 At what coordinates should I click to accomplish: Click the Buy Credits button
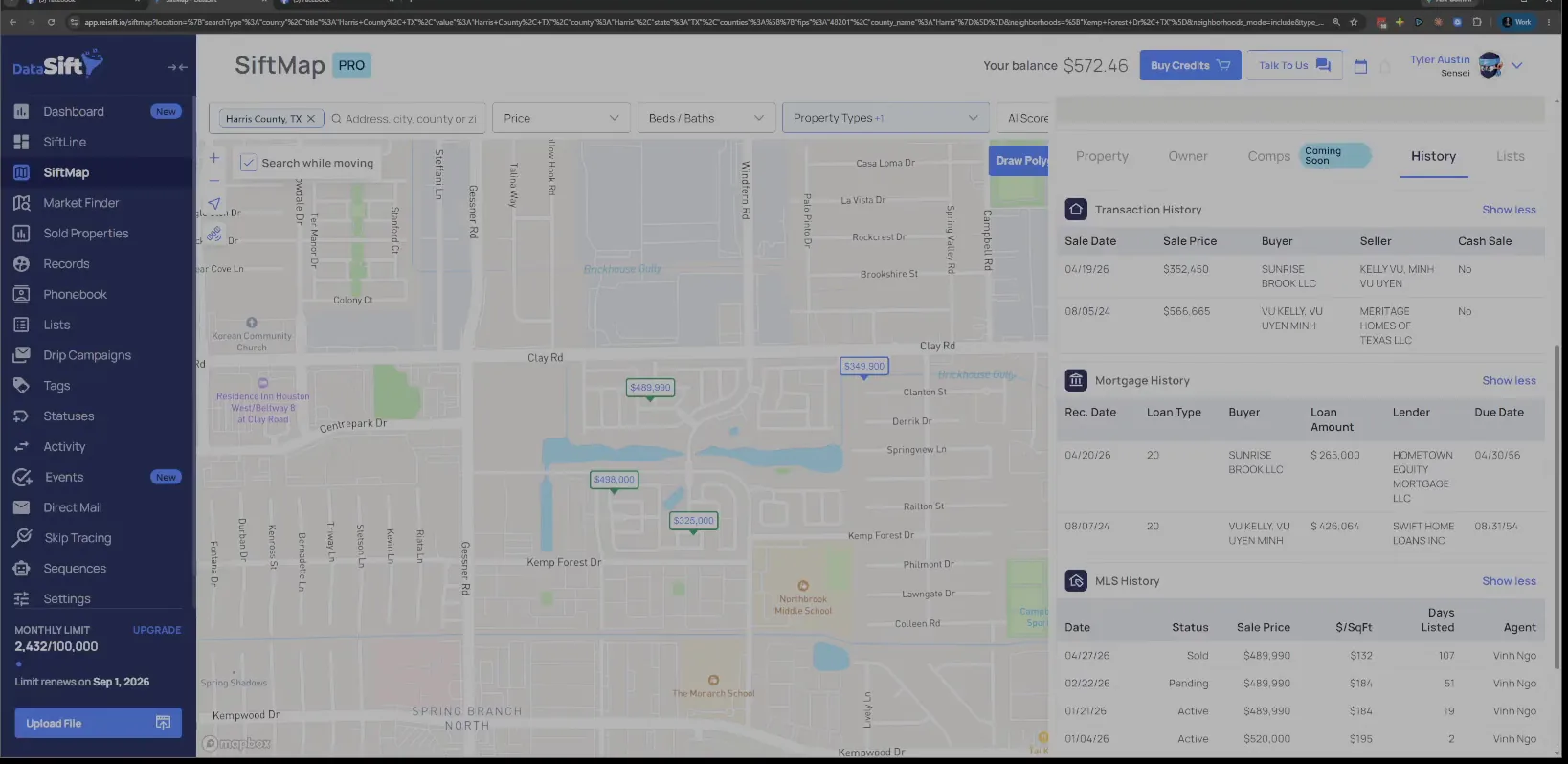[x=1190, y=65]
